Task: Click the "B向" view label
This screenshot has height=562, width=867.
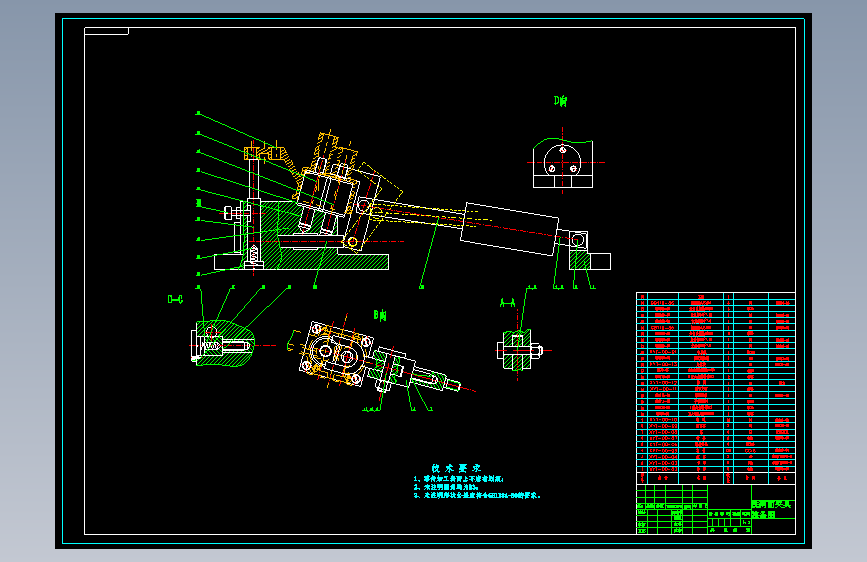Action: (380, 315)
